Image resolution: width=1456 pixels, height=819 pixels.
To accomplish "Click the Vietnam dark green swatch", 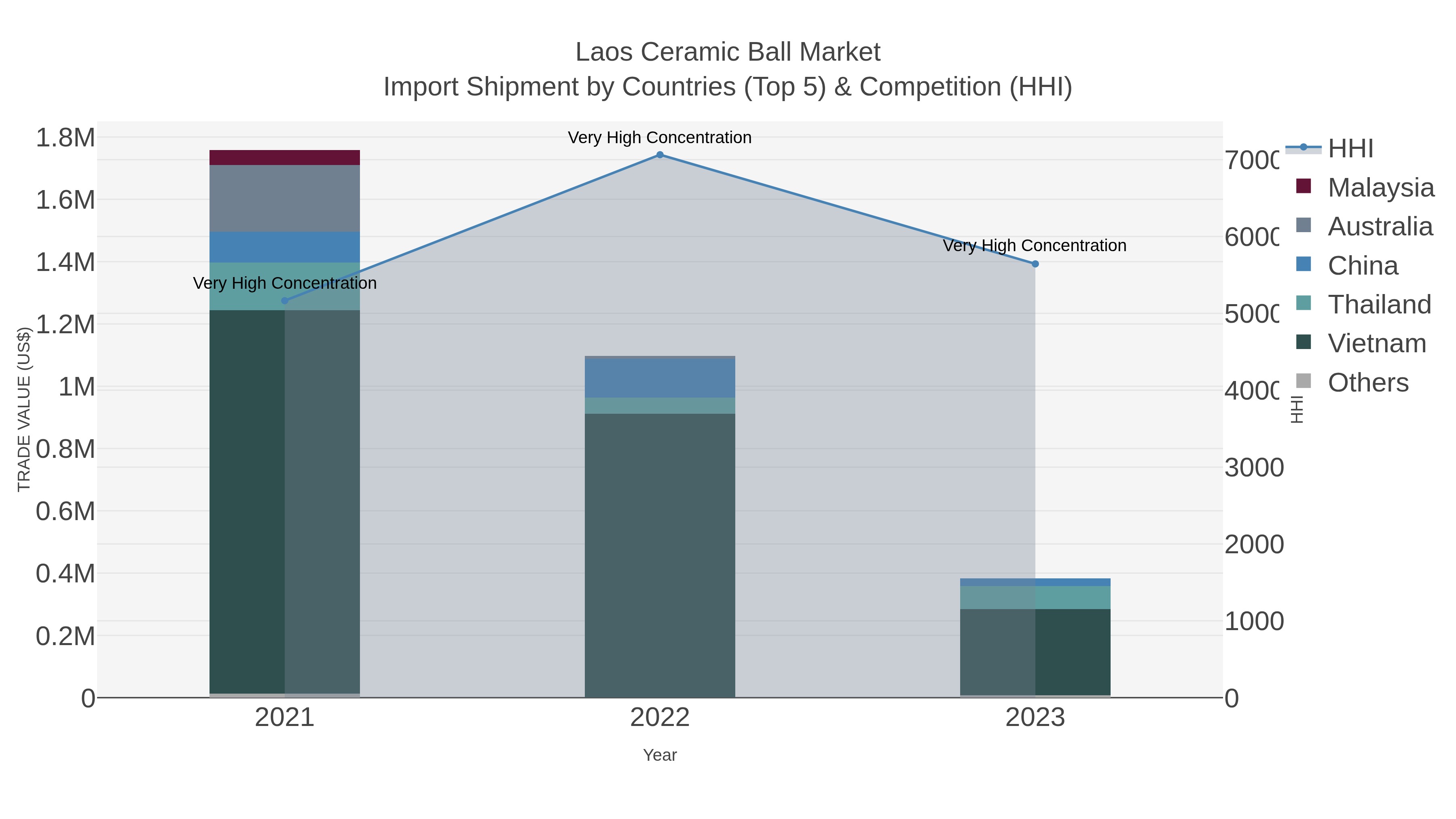I will pos(1304,342).
